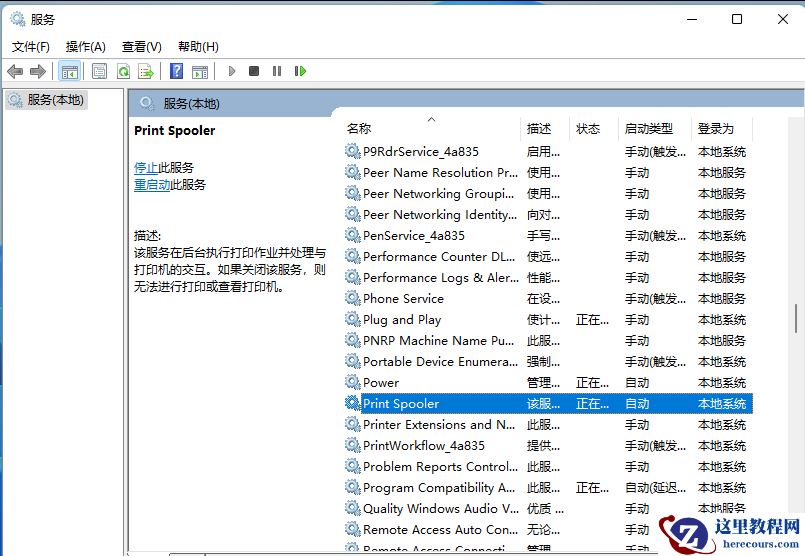This screenshot has height=556, width=805.
Task: Open the 查看(V) menu
Action: tap(142, 47)
